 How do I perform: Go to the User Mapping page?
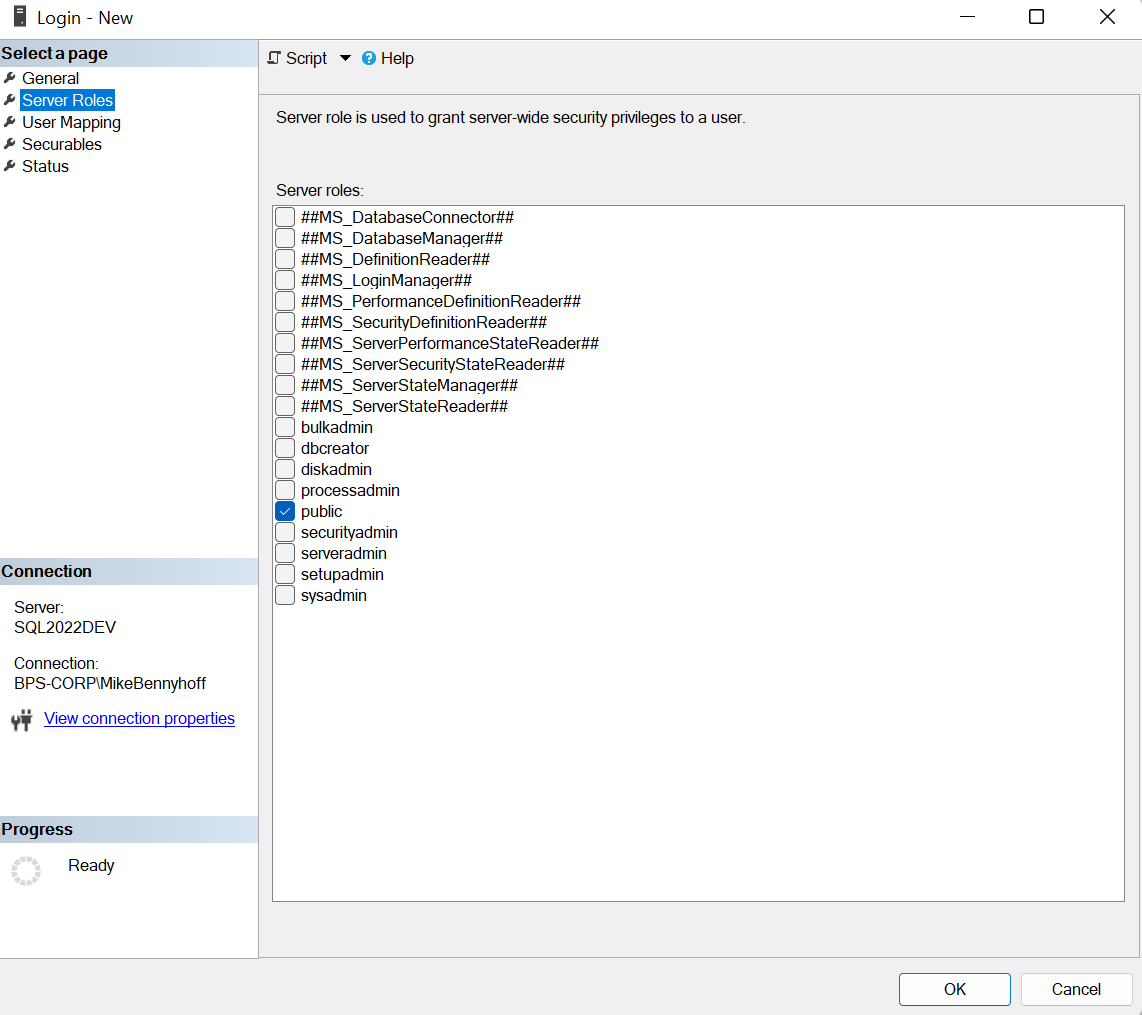click(71, 122)
